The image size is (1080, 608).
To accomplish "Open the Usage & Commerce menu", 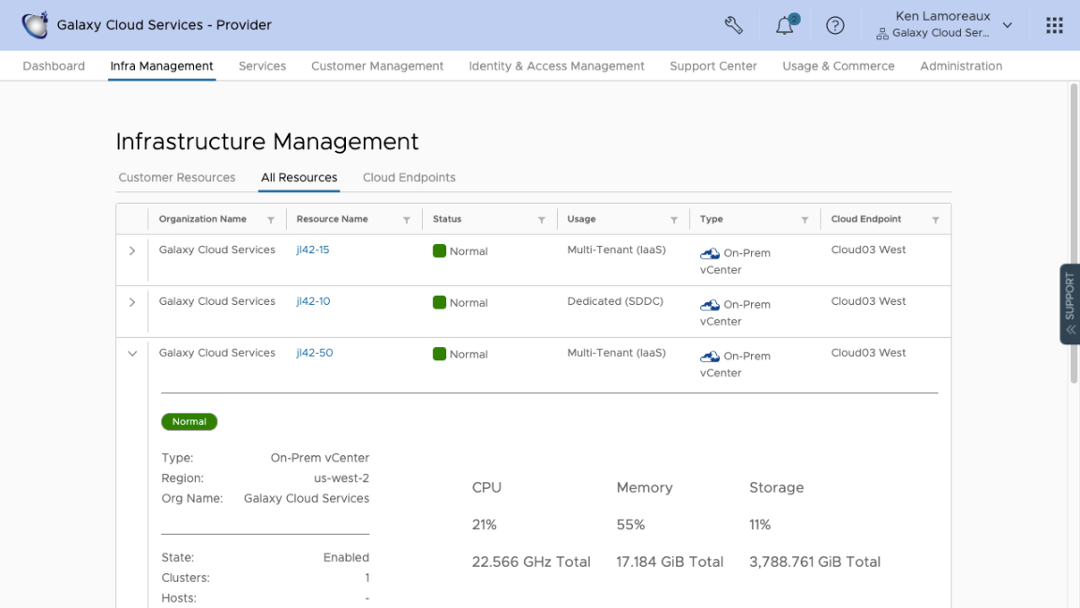I will tap(838, 66).
